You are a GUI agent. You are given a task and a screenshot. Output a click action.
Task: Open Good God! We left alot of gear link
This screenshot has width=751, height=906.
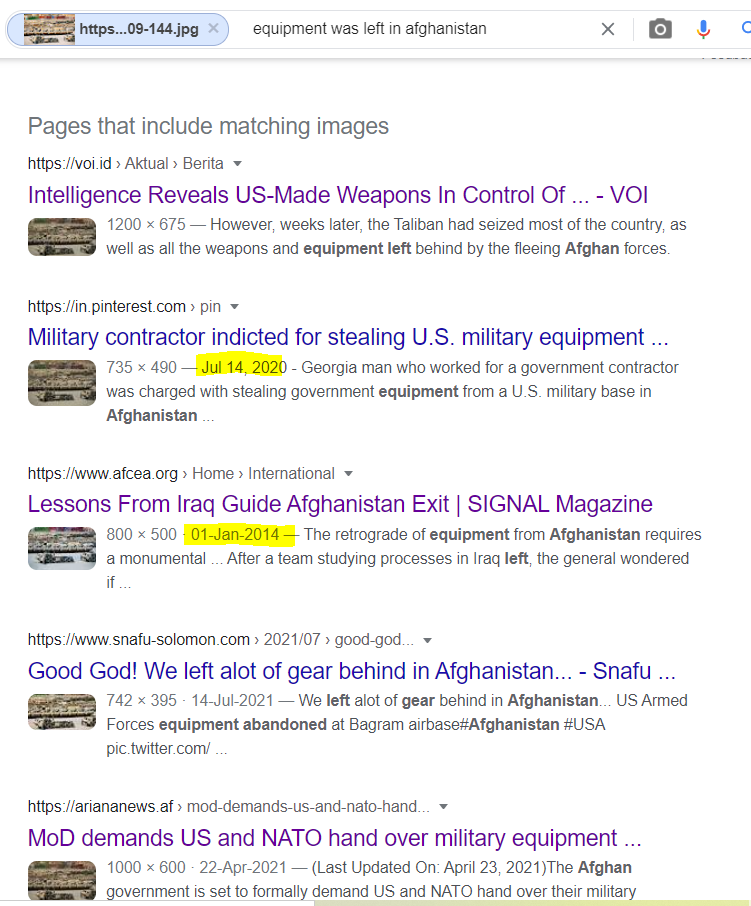click(352, 671)
